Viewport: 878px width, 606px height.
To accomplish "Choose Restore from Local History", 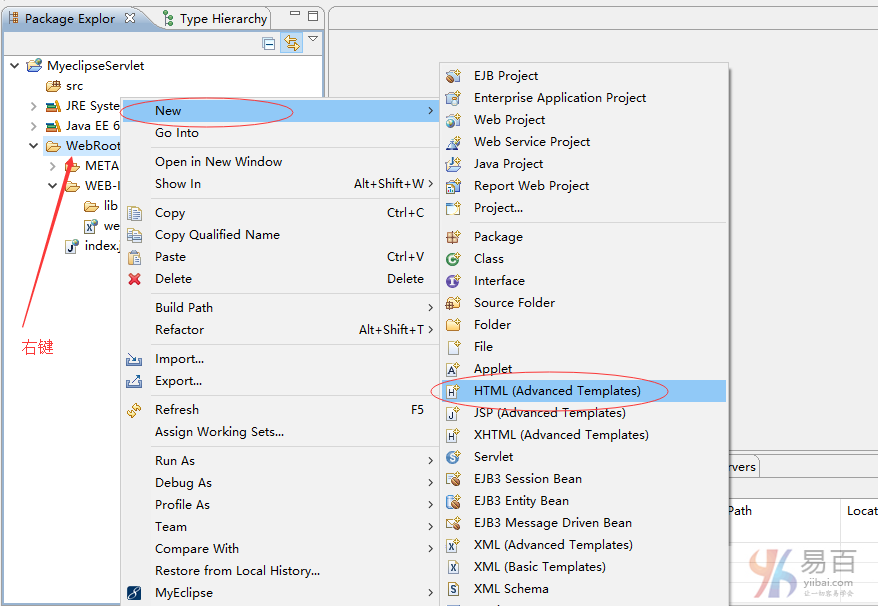I will (237, 571).
